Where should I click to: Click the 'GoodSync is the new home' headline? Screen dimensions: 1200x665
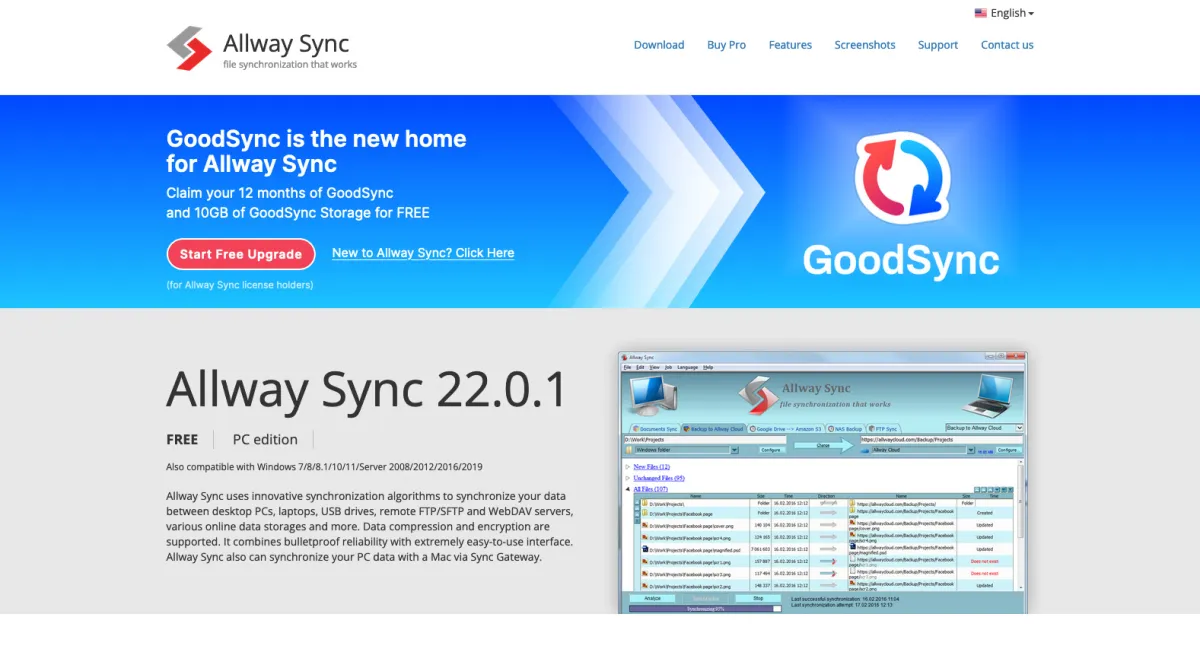point(316,151)
